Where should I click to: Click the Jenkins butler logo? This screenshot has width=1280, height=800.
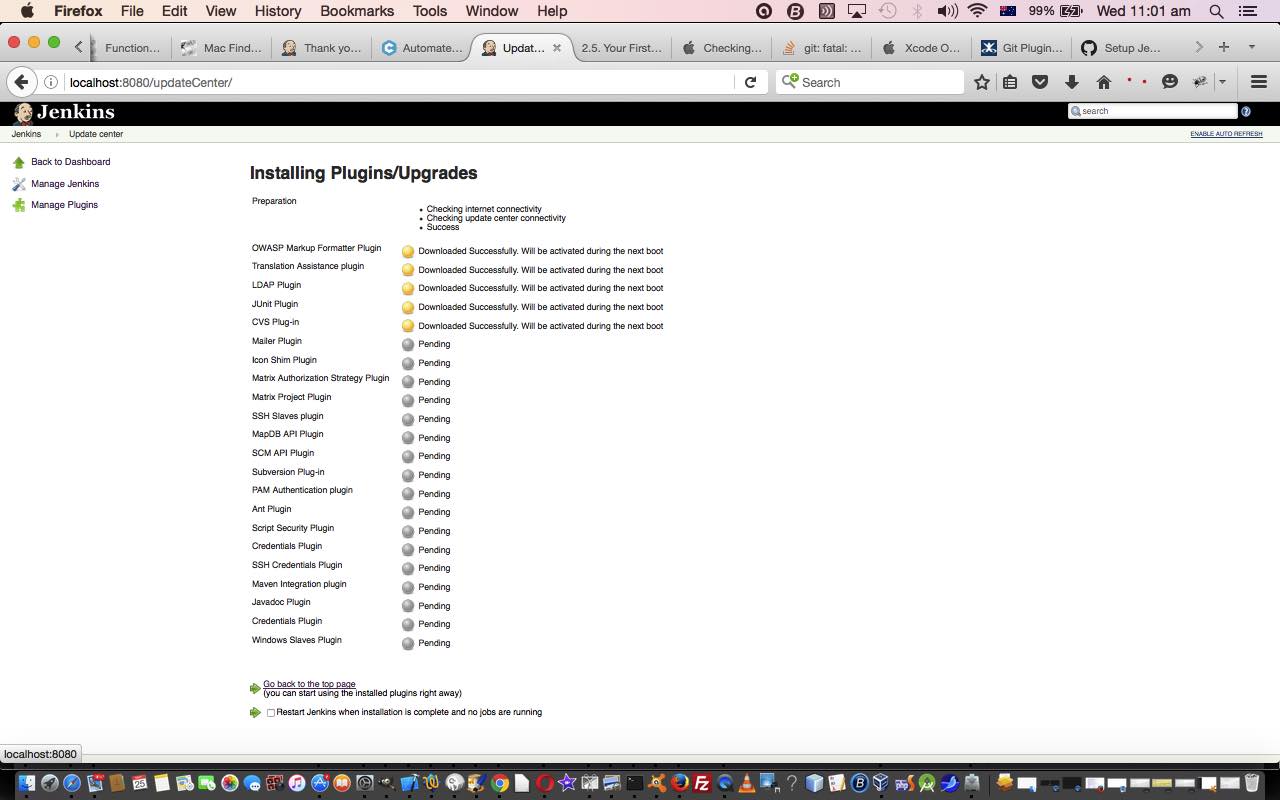(x=23, y=112)
